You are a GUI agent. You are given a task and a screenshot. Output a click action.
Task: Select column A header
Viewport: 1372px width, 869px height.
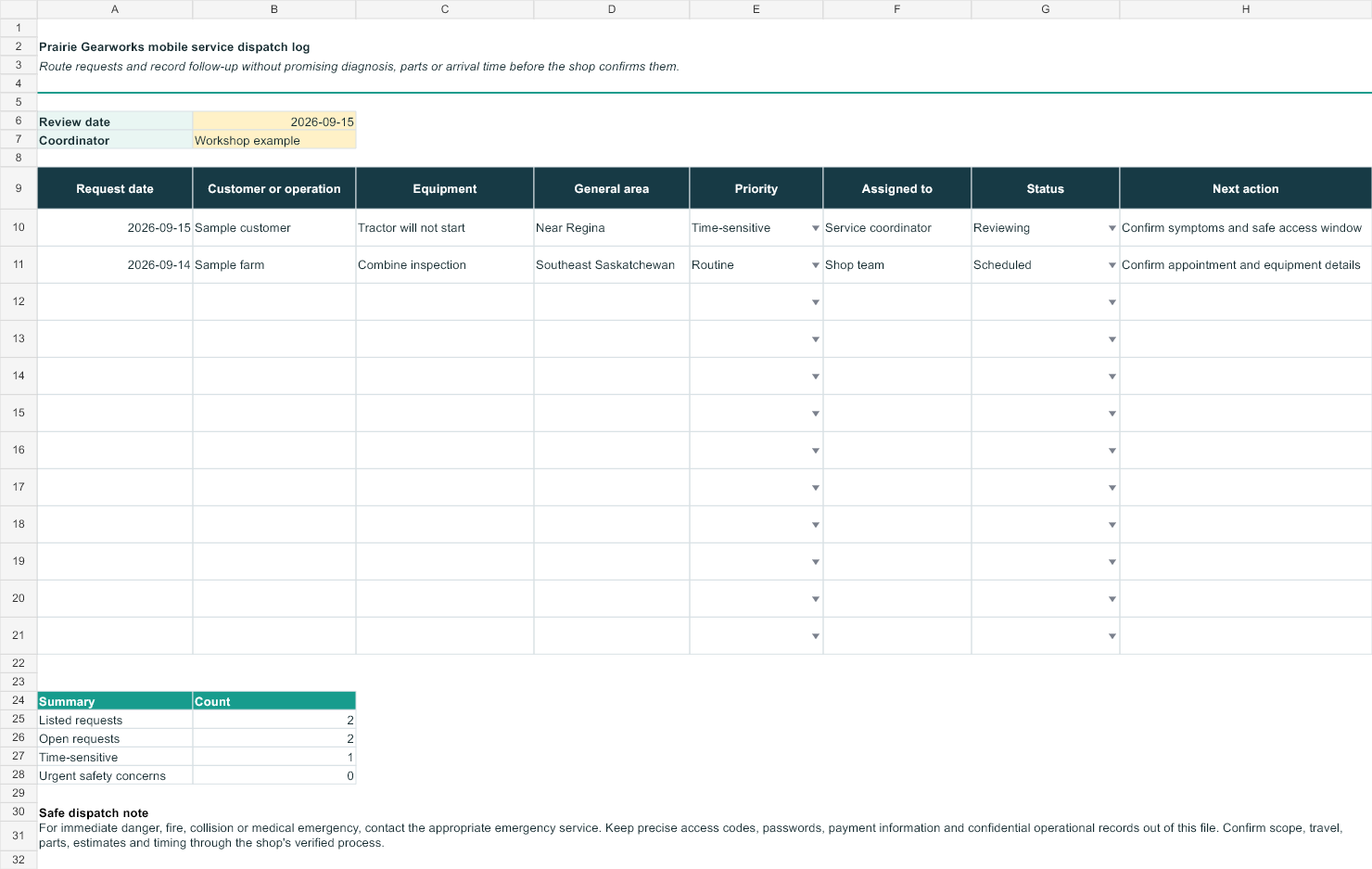coord(115,9)
